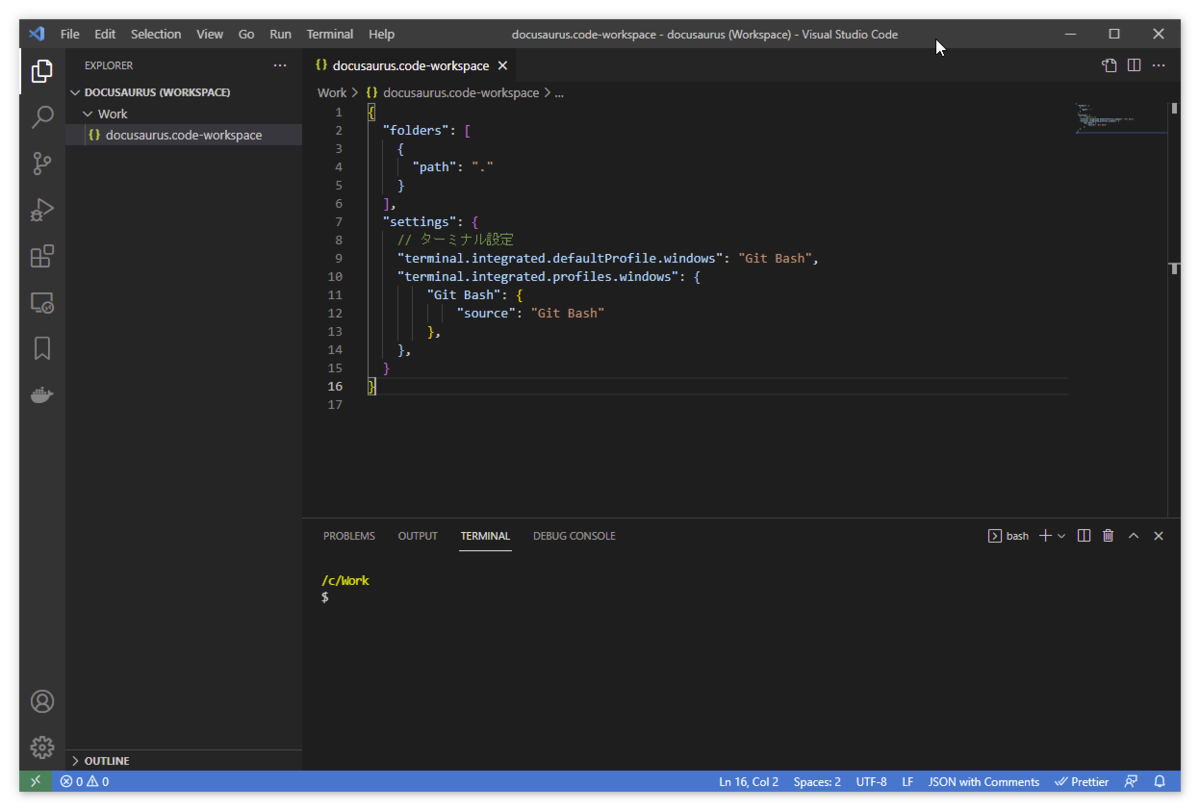
Task: Open the Docker view icon
Action: pos(42,395)
